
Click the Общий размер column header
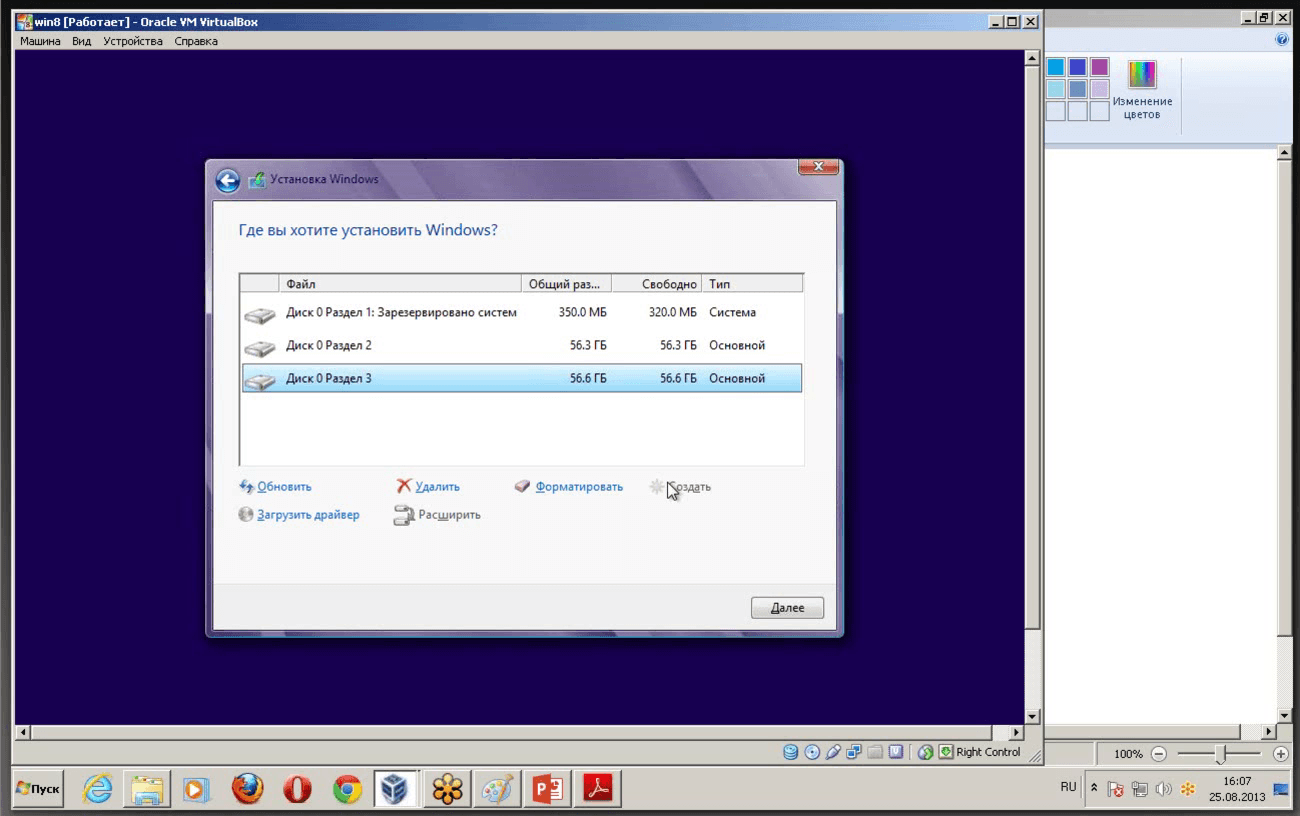(x=566, y=284)
